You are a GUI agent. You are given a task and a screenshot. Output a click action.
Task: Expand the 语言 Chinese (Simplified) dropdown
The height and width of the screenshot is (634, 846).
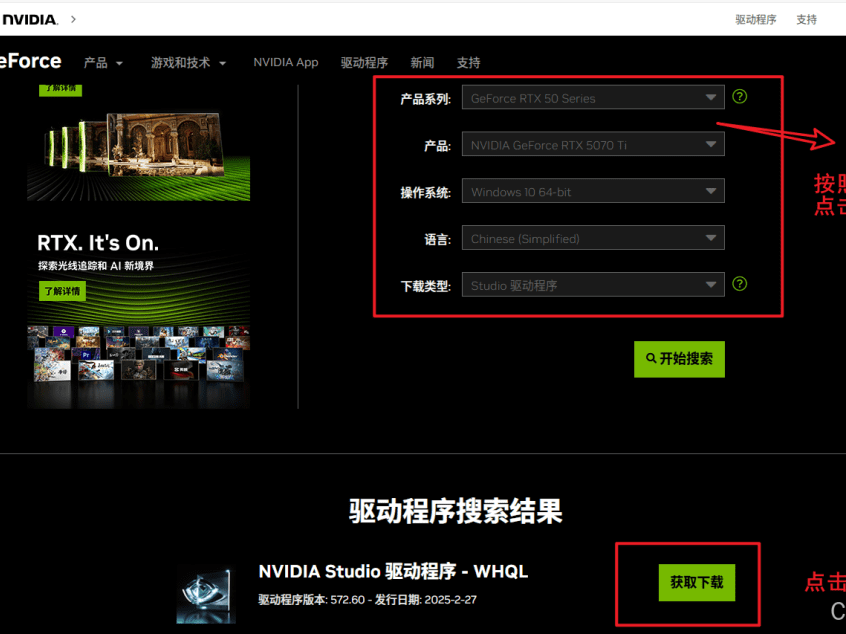tap(593, 238)
